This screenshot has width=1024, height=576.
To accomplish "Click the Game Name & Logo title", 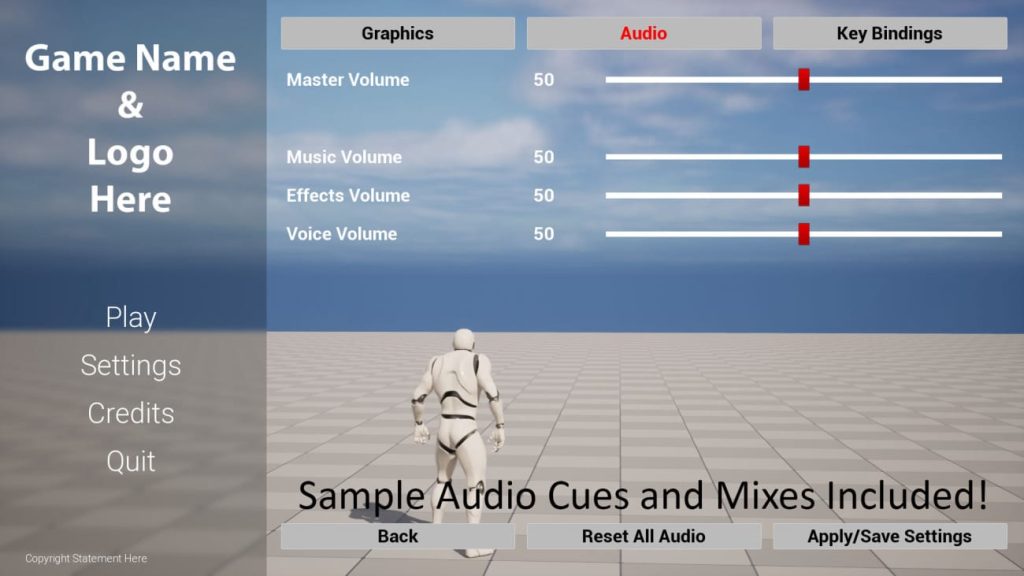I will point(131,128).
